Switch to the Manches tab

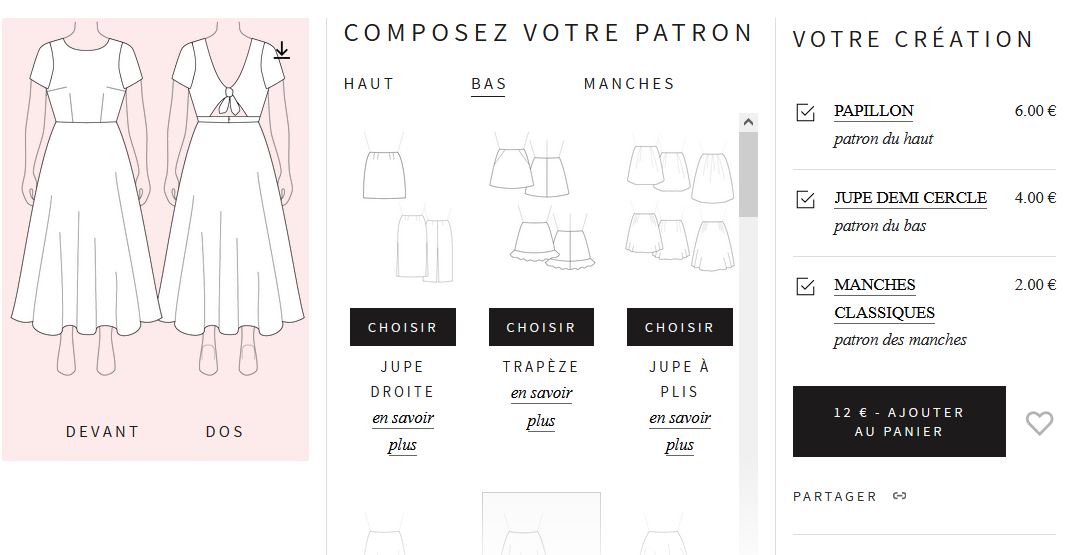point(629,84)
